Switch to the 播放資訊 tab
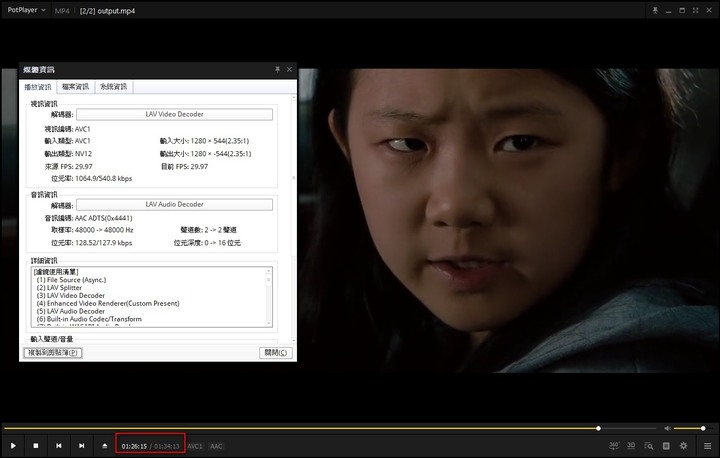 38,87
